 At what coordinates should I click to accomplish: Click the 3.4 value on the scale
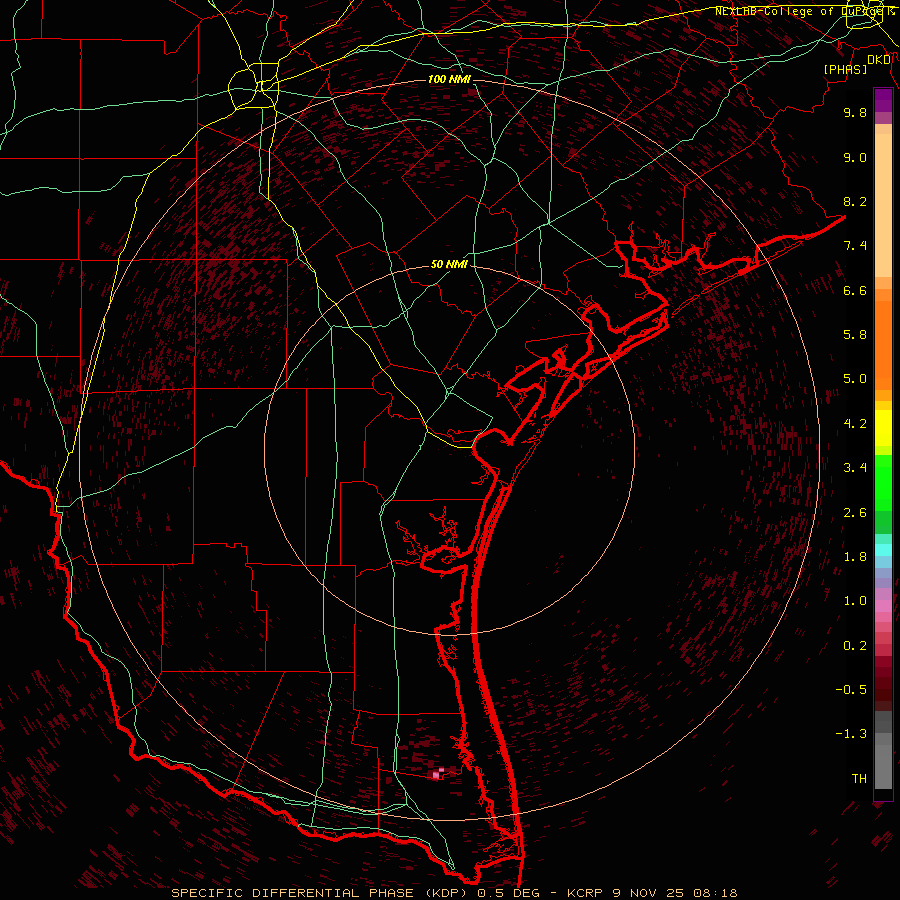[855, 468]
